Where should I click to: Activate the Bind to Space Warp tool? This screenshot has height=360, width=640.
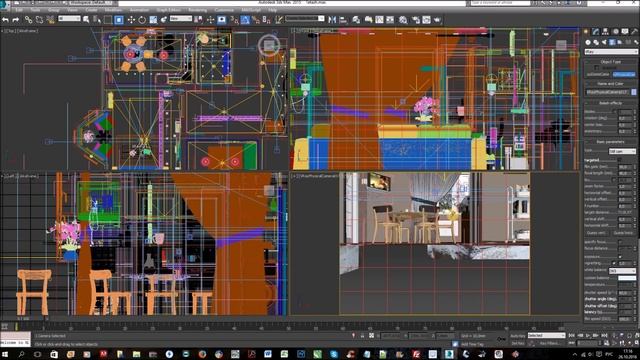click(x=50, y=19)
